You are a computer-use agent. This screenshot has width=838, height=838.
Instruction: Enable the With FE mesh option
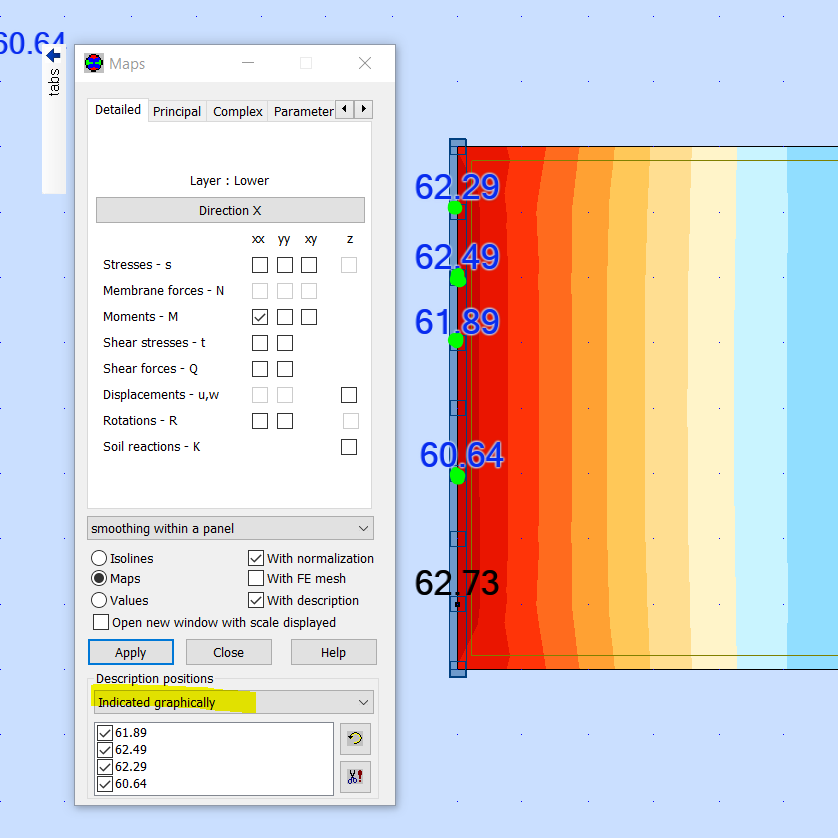[256, 578]
